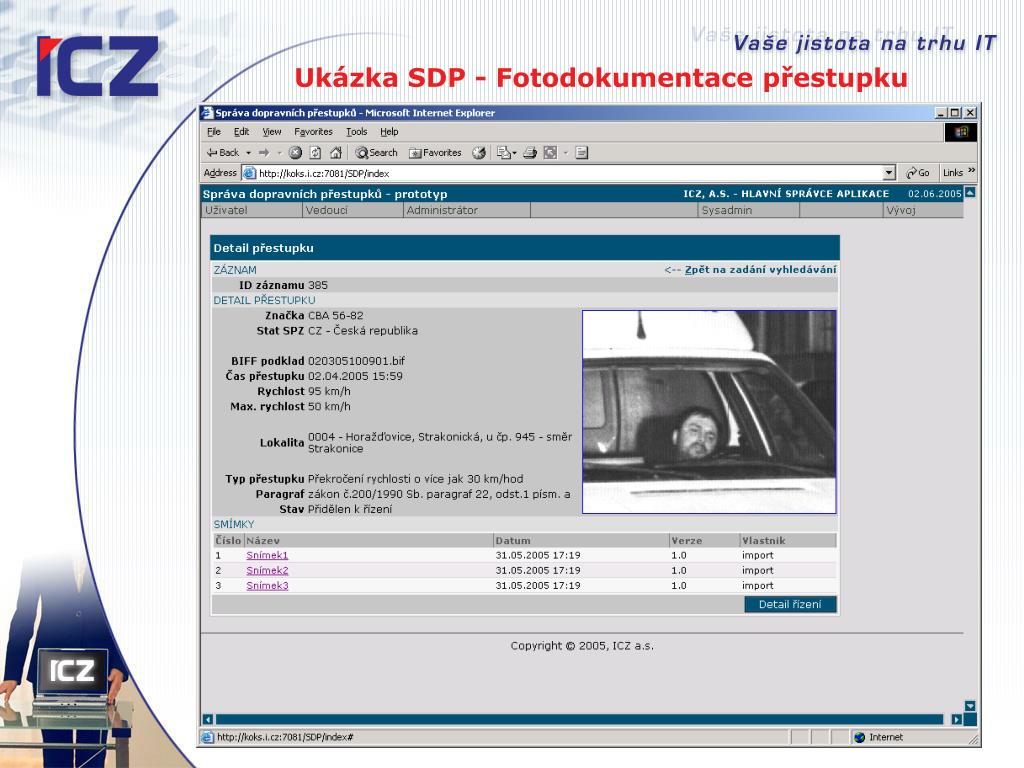
Task: Select the Administrátor navigation tab
Action: [x=466, y=210]
